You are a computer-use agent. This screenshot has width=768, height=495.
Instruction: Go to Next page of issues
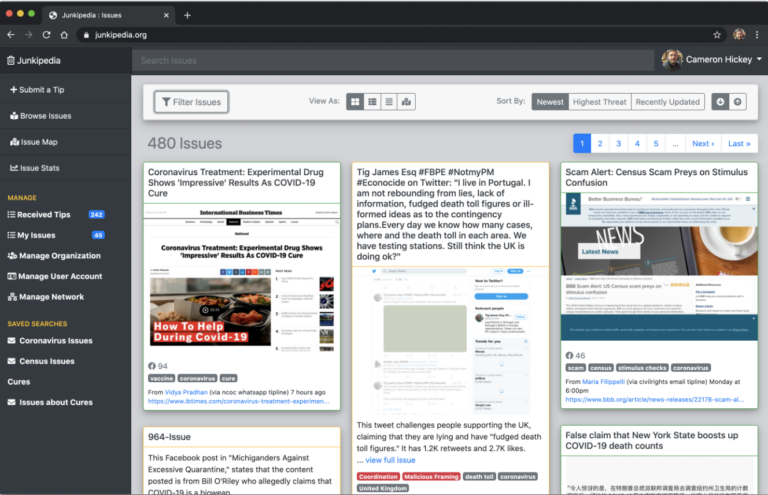tap(703, 144)
